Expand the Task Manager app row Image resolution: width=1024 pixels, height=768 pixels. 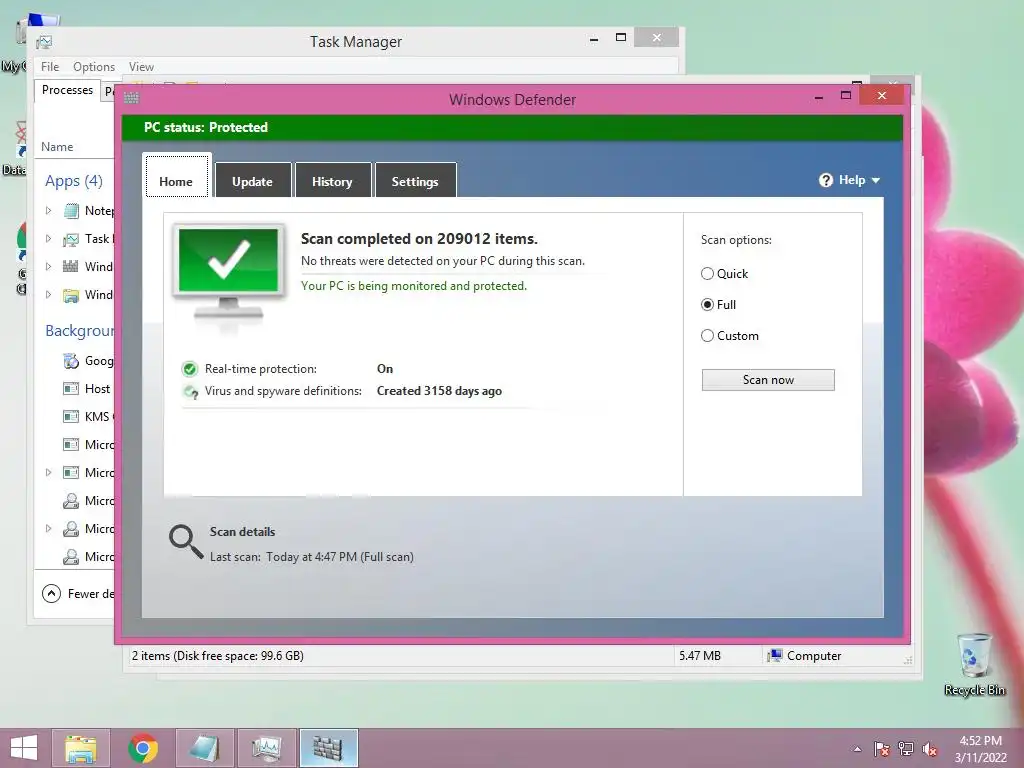(x=48, y=238)
